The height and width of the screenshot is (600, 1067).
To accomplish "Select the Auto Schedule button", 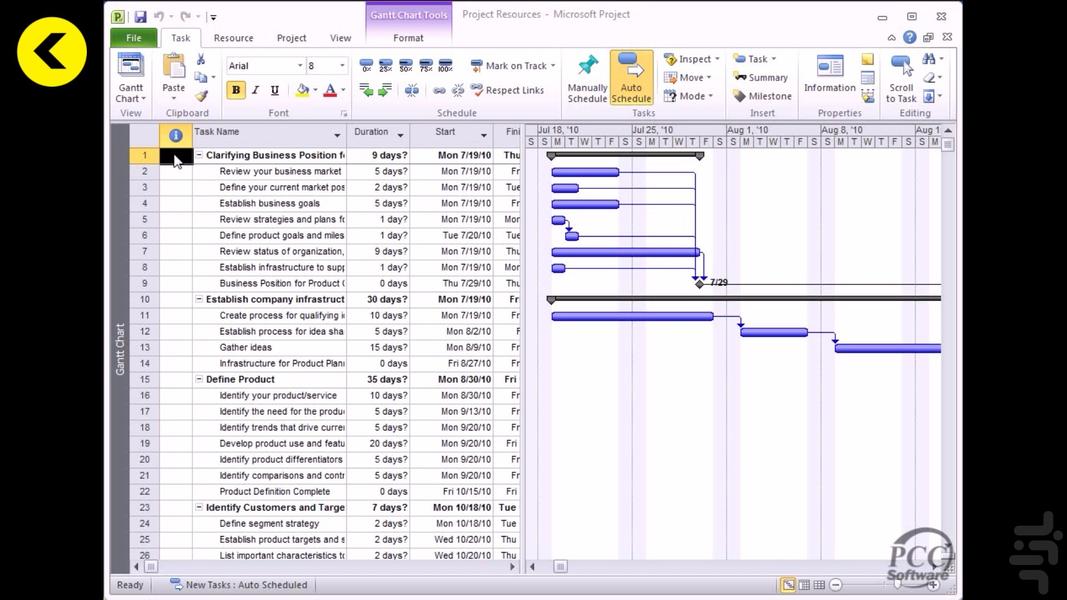I will (x=631, y=77).
